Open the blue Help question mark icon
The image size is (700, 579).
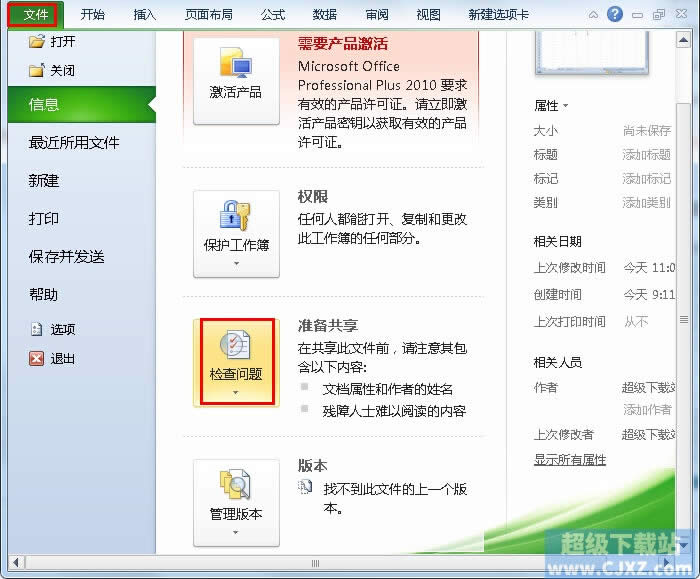pos(615,14)
